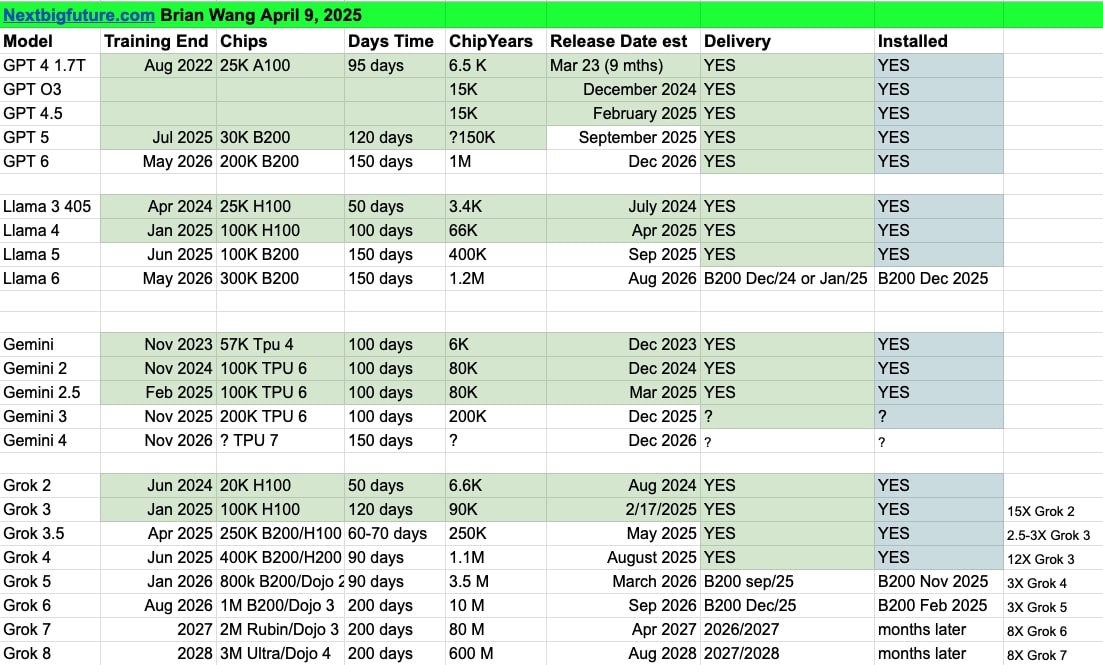Click the '200K TPU 6' chips cell
This screenshot has width=1103, height=665.
280,416
